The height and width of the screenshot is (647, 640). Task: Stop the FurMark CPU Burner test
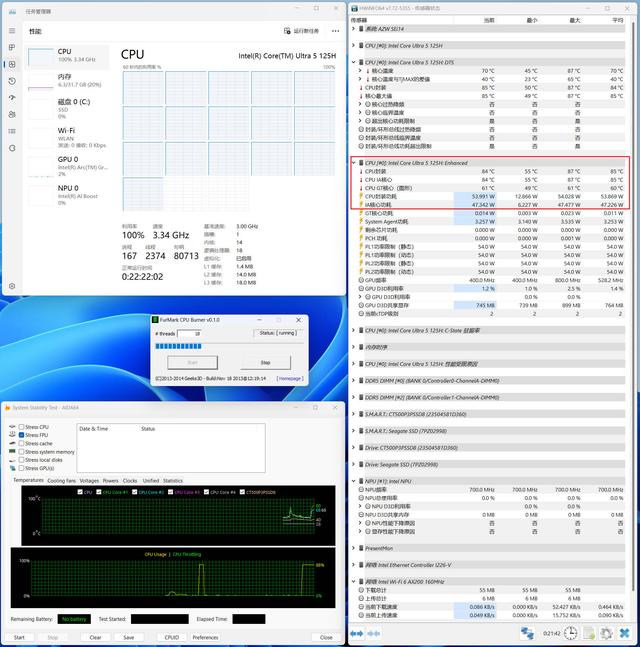[x=265, y=363]
